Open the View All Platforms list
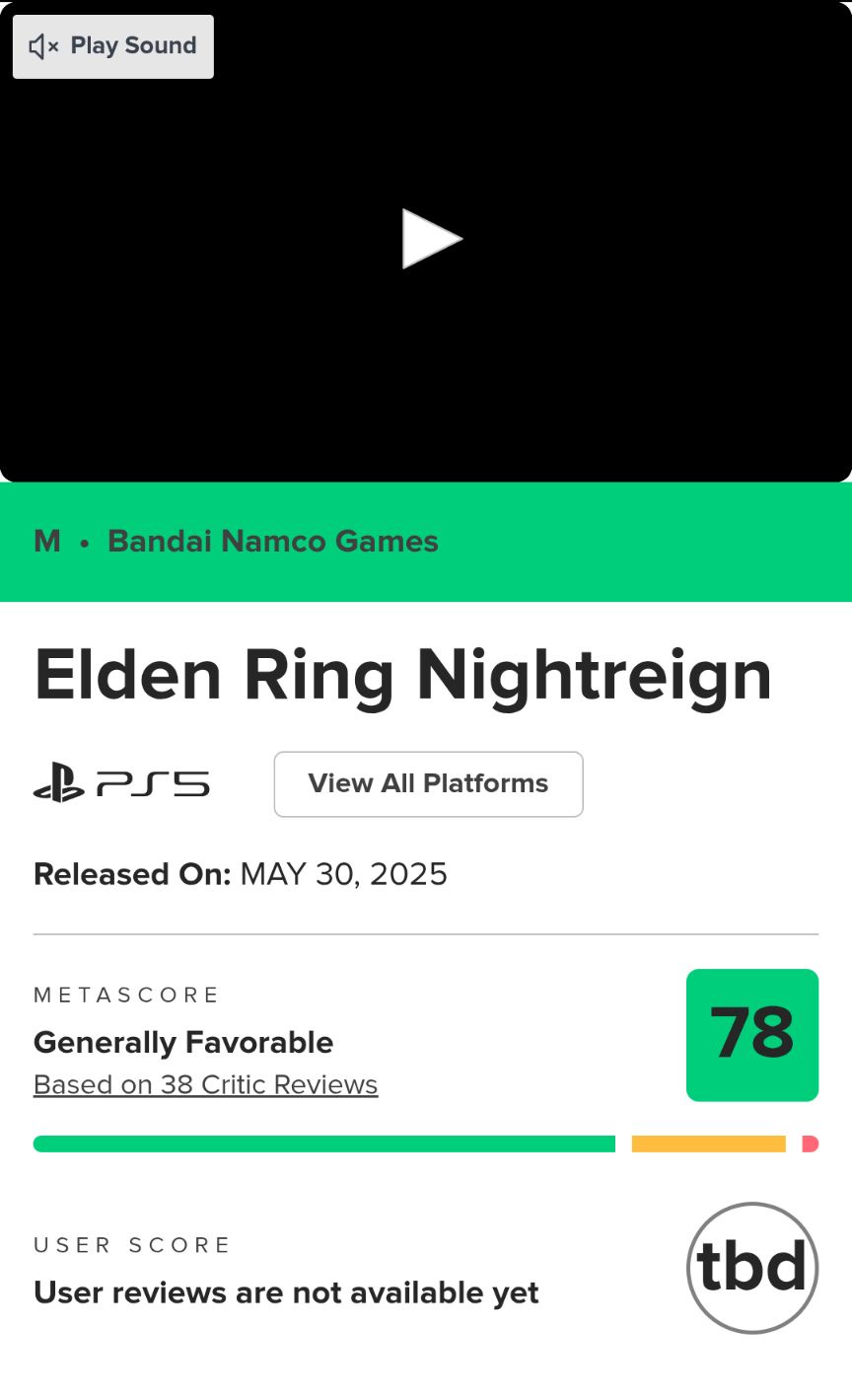Viewport: 852px width, 1400px height. [428, 784]
